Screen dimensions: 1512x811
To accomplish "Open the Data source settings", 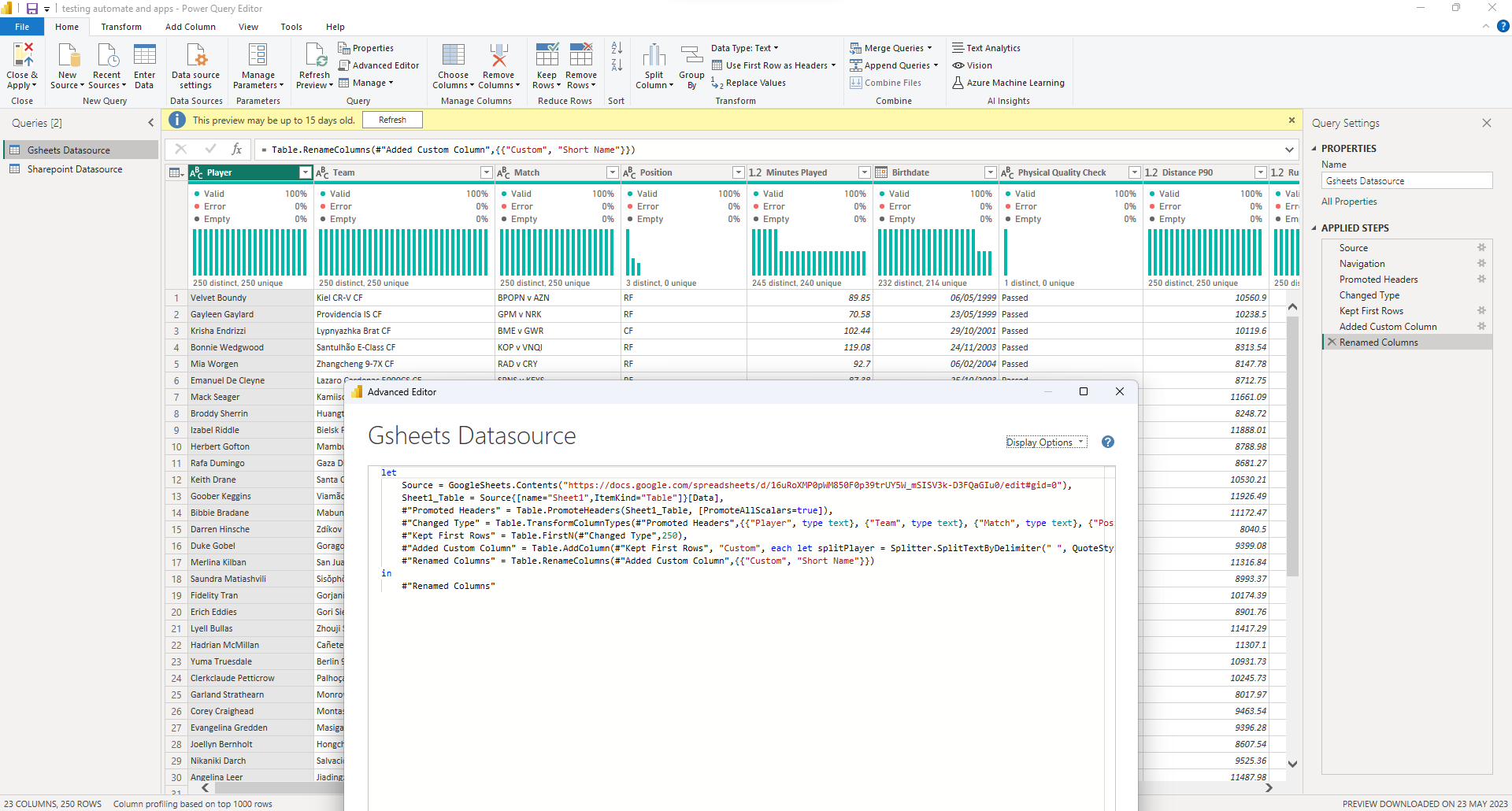I will tap(195, 55).
